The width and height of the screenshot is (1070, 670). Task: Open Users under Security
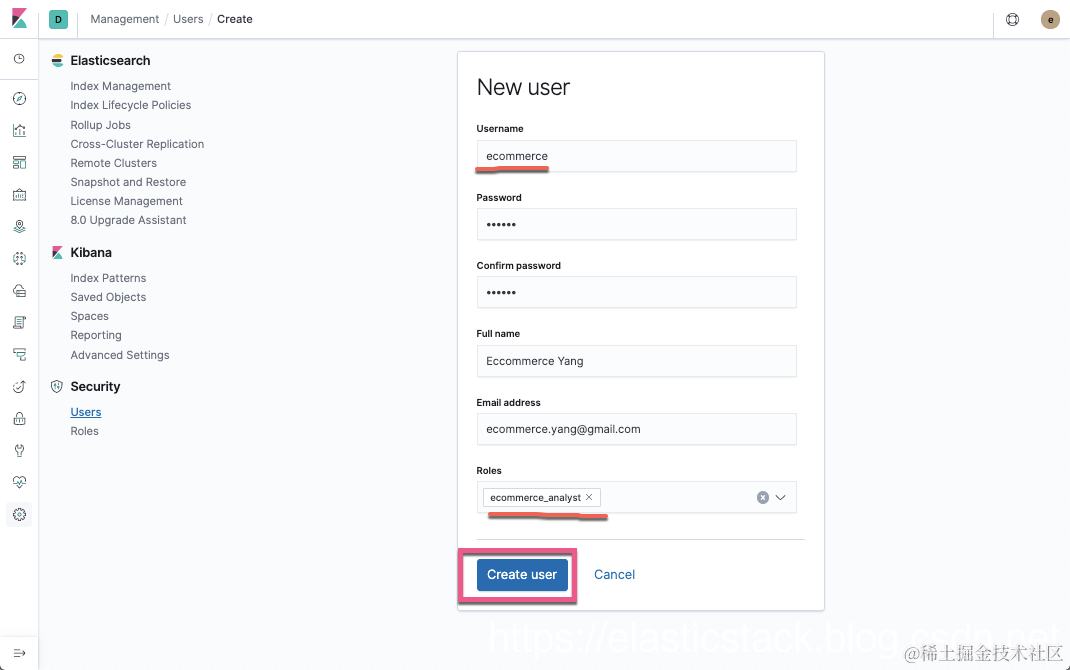coord(85,412)
